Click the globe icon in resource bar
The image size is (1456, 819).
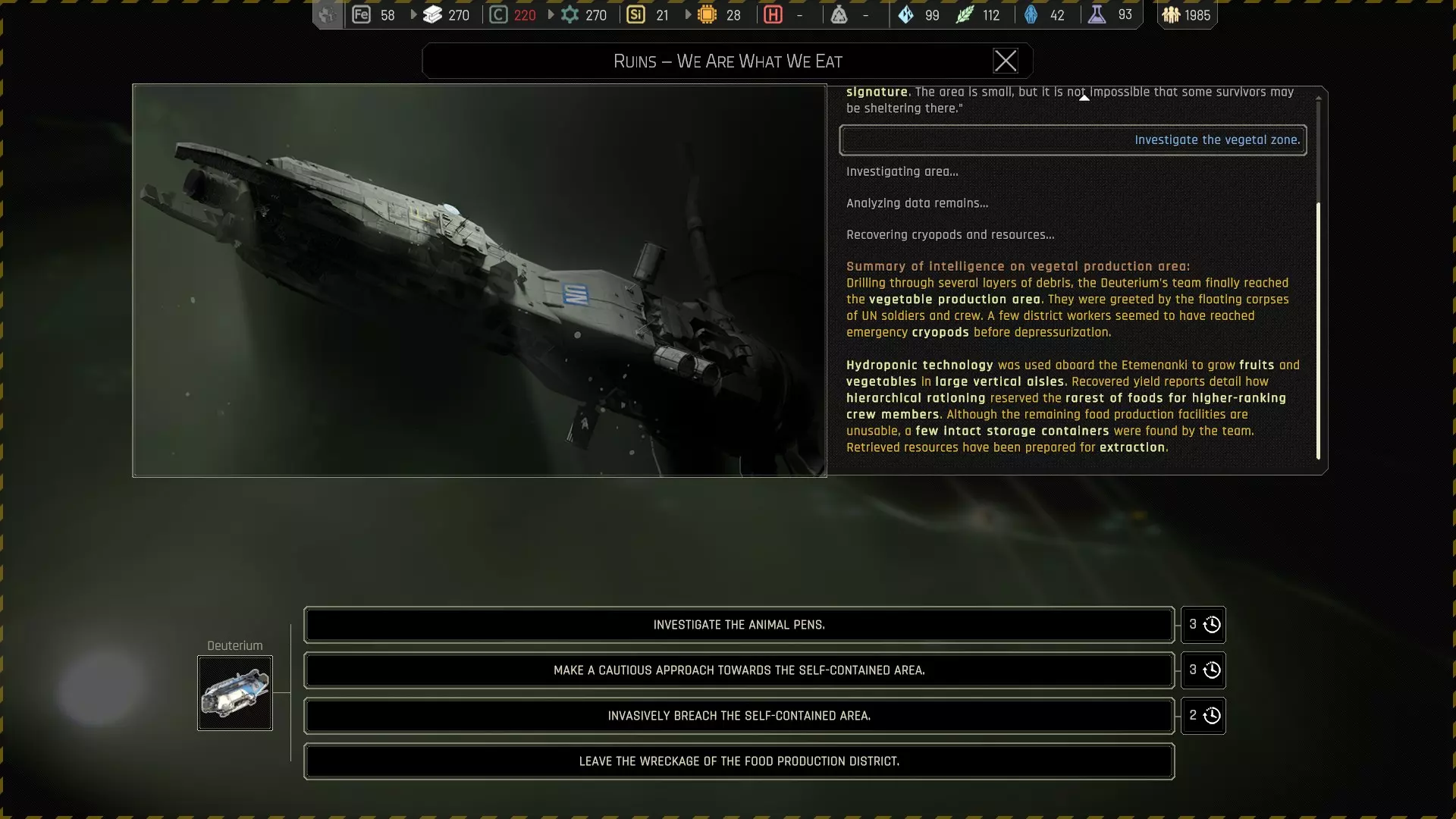click(327, 14)
